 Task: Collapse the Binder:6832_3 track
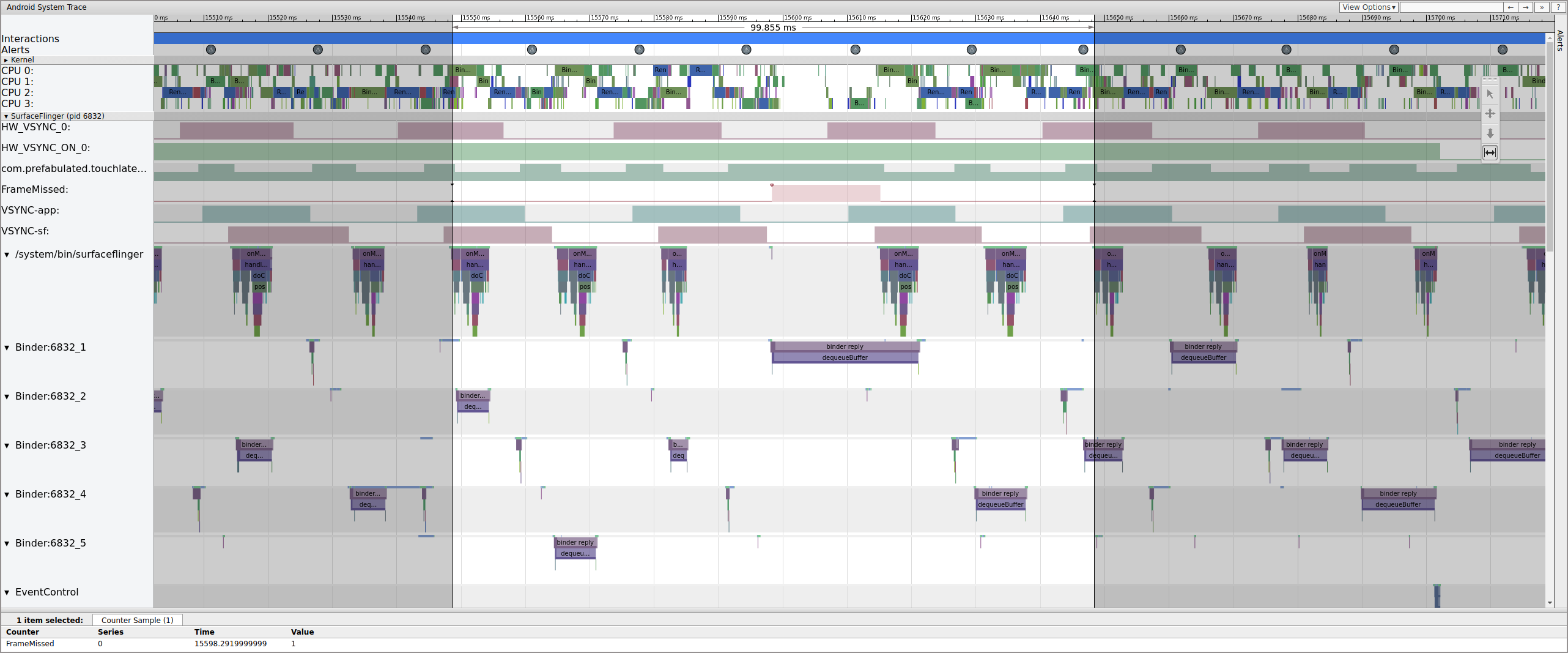click(7, 445)
